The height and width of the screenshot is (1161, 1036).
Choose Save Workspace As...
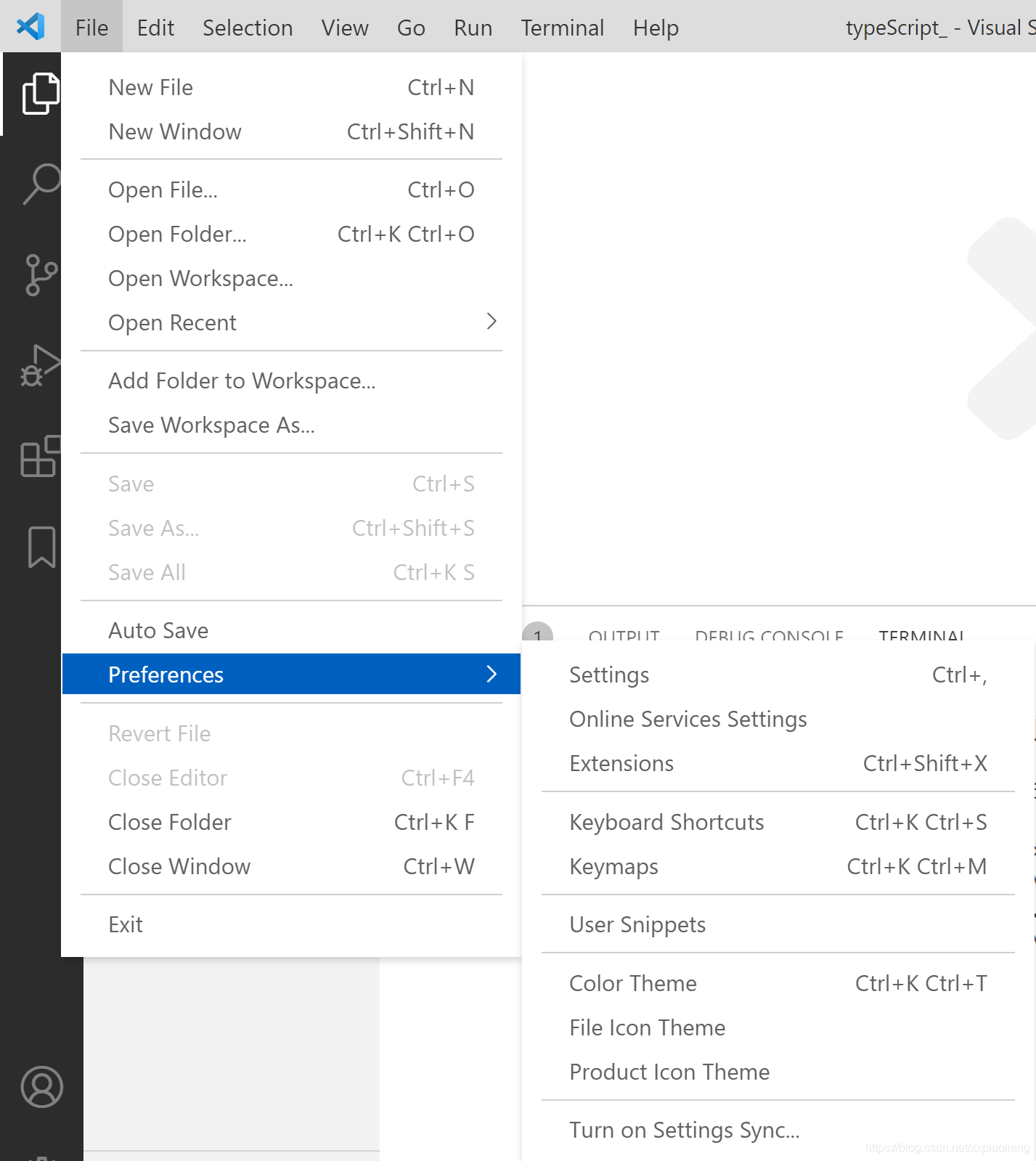(291, 425)
